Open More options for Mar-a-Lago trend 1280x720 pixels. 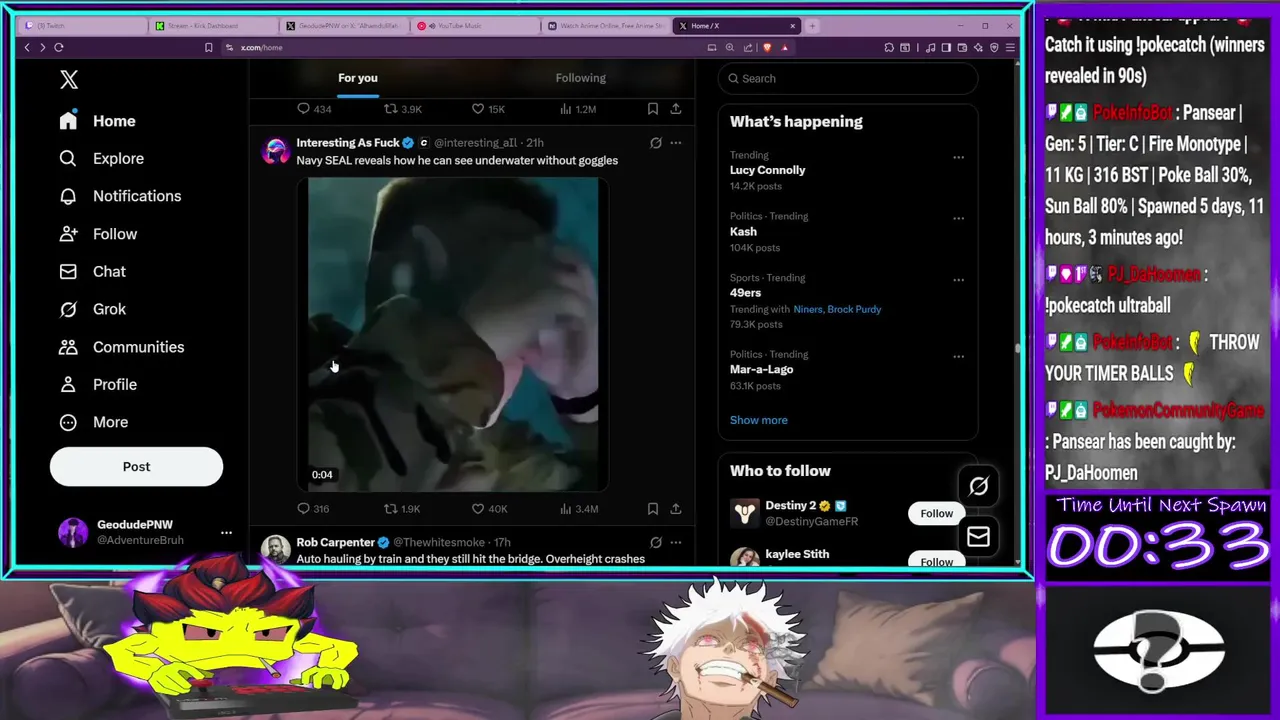click(x=958, y=356)
